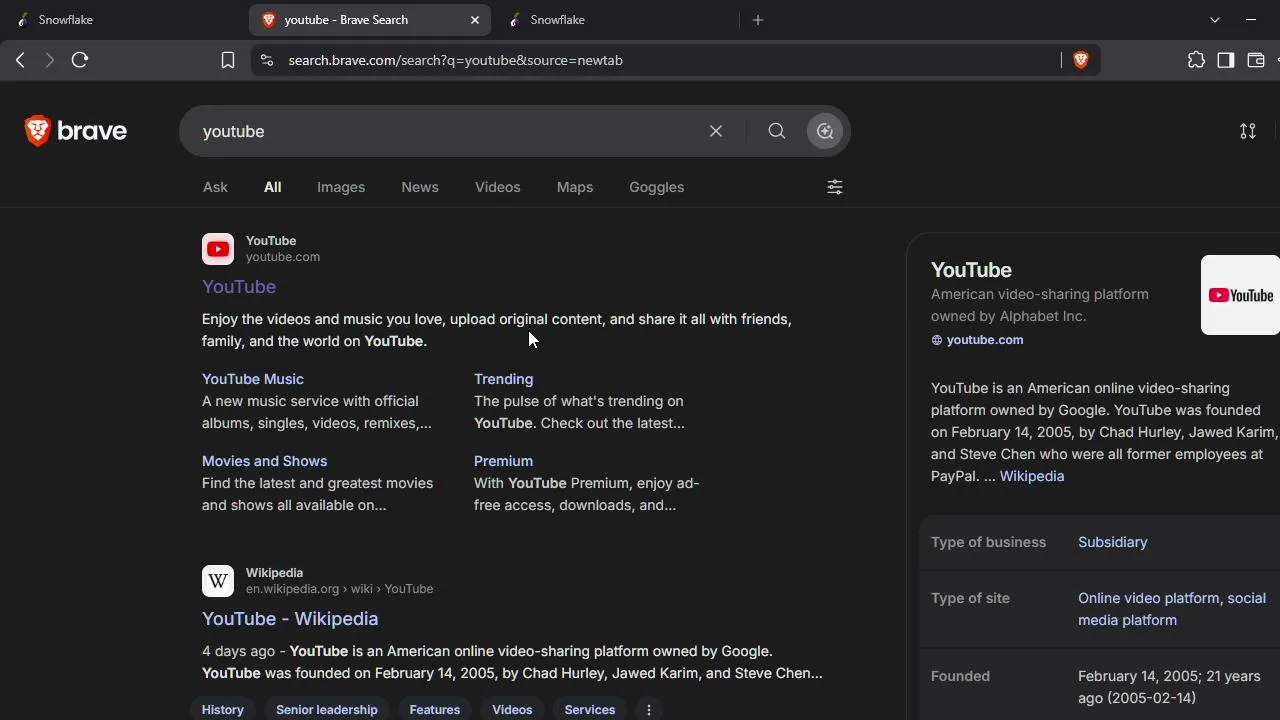Click the Services chip
Screen dimensions: 1280x720
(590, 710)
